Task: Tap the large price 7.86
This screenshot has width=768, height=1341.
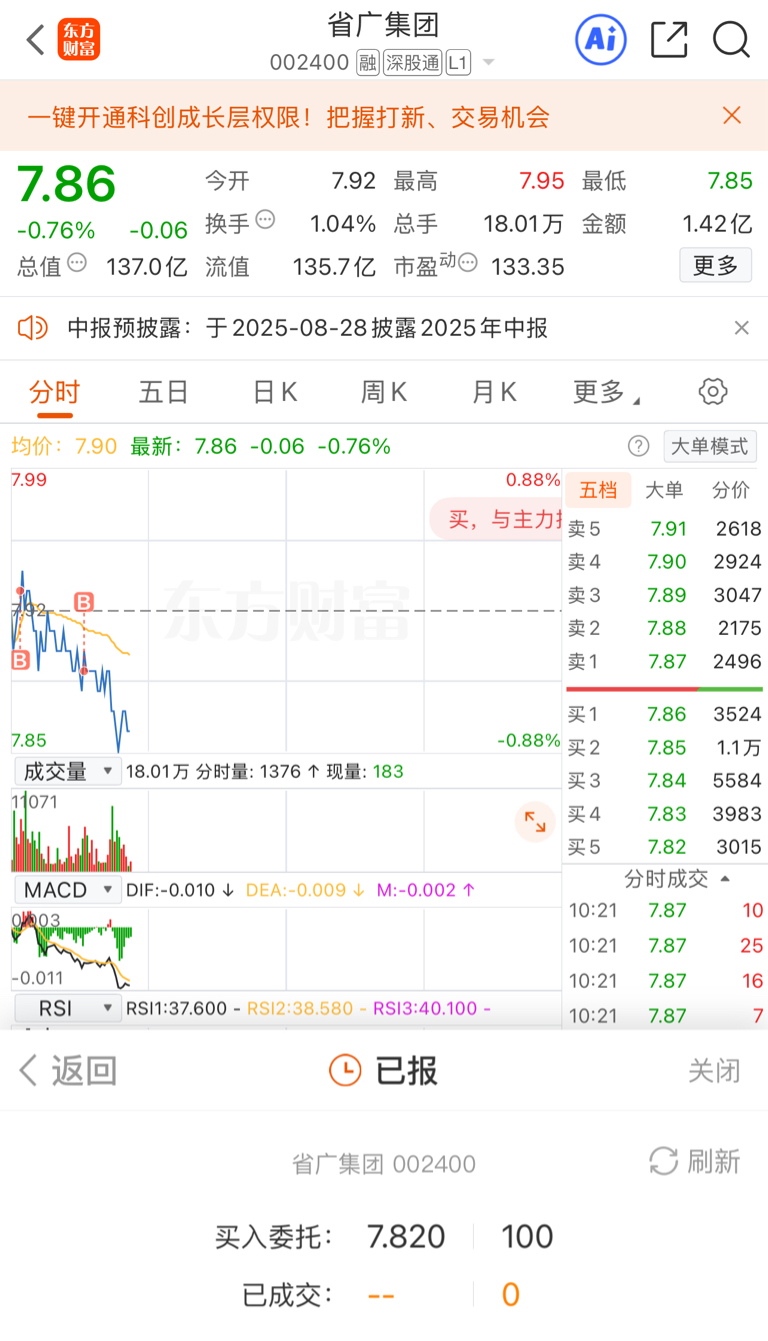Action: (x=67, y=185)
